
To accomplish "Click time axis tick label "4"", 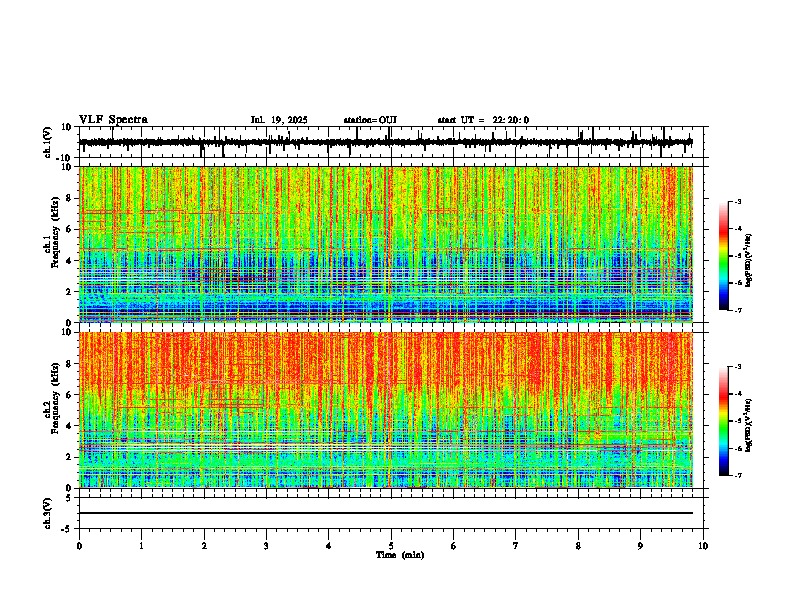I will 329,546.
